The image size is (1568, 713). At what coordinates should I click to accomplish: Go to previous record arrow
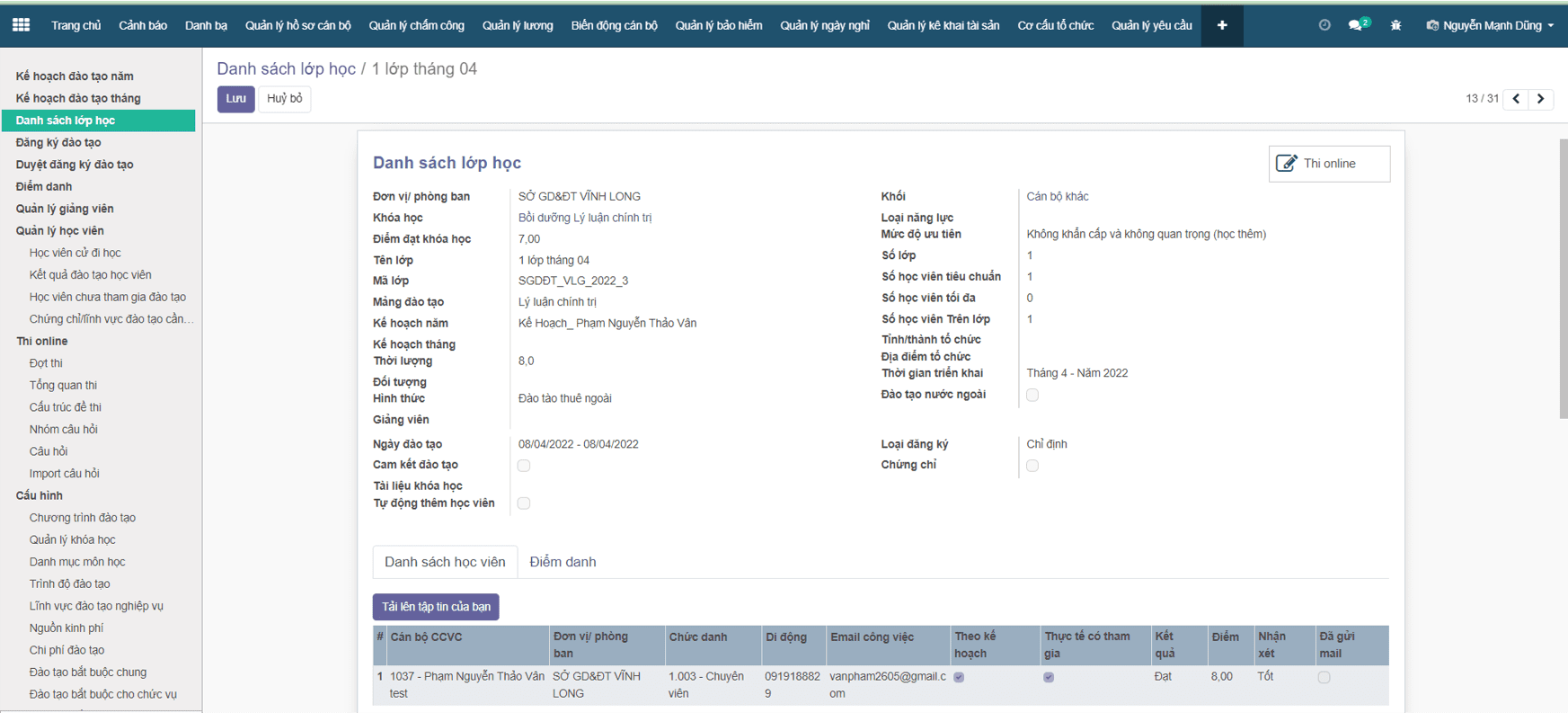pos(1516,99)
